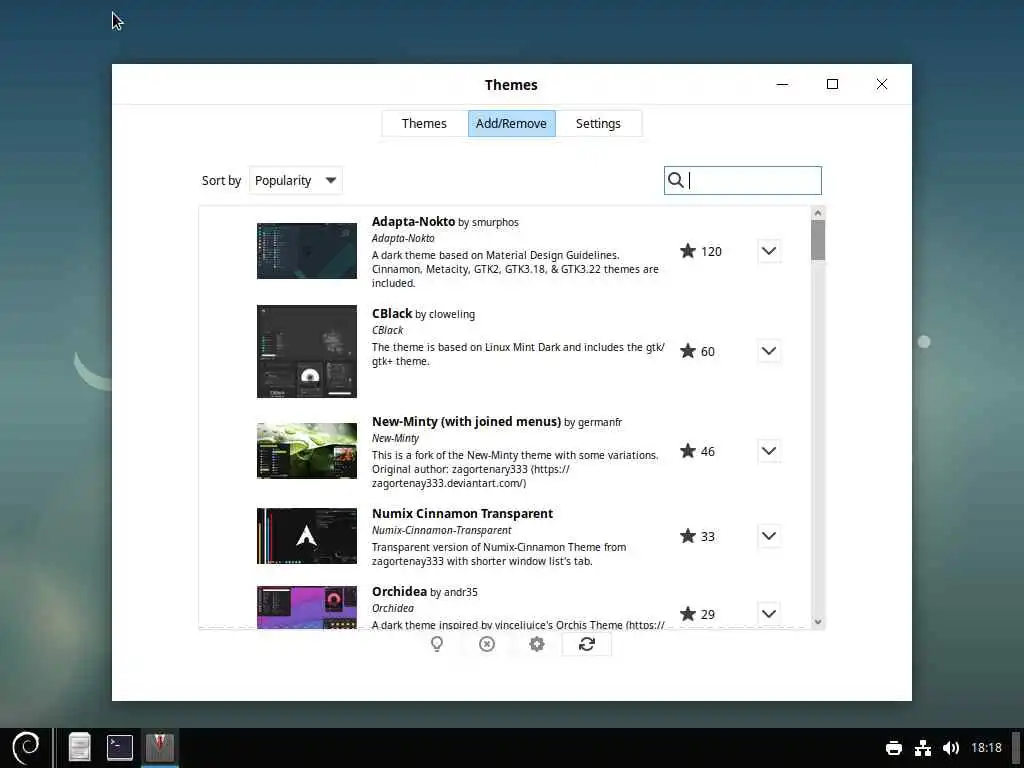Select "New-Minty (with joined menus)" title
This screenshot has width=1024, height=768.
coord(466,422)
